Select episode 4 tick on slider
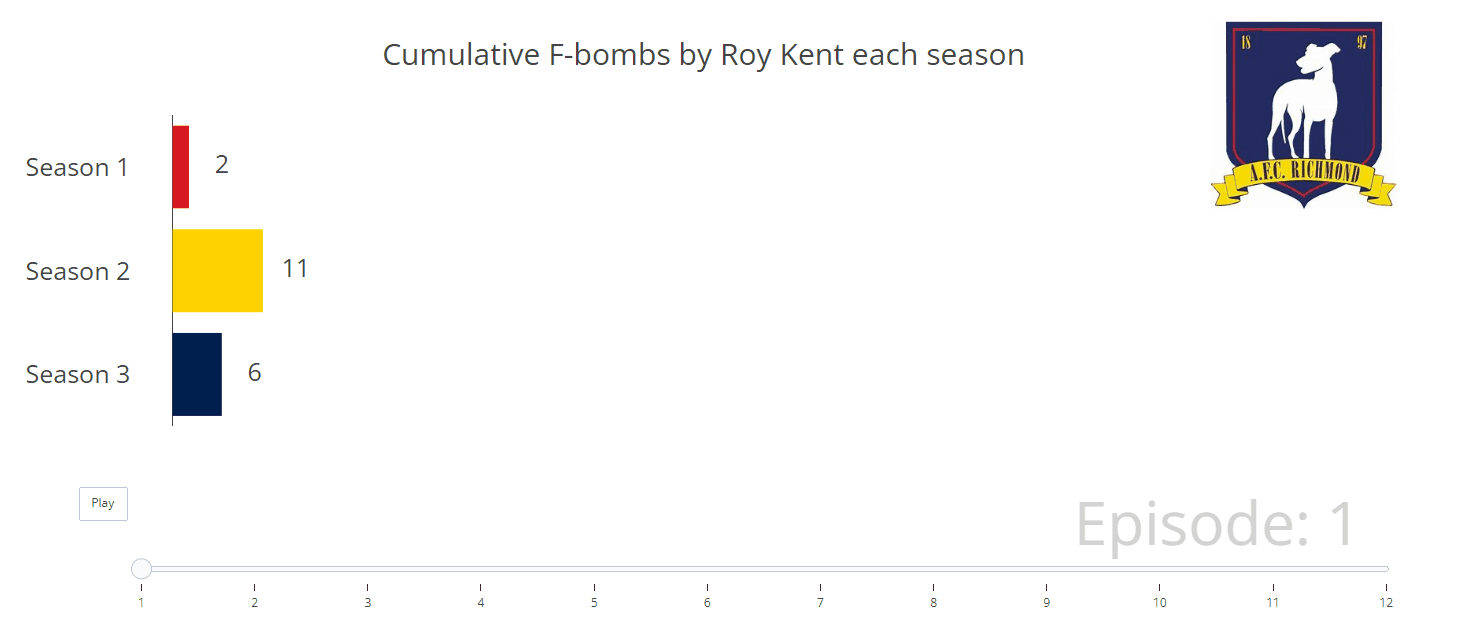1472x619 pixels. [x=481, y=569]
